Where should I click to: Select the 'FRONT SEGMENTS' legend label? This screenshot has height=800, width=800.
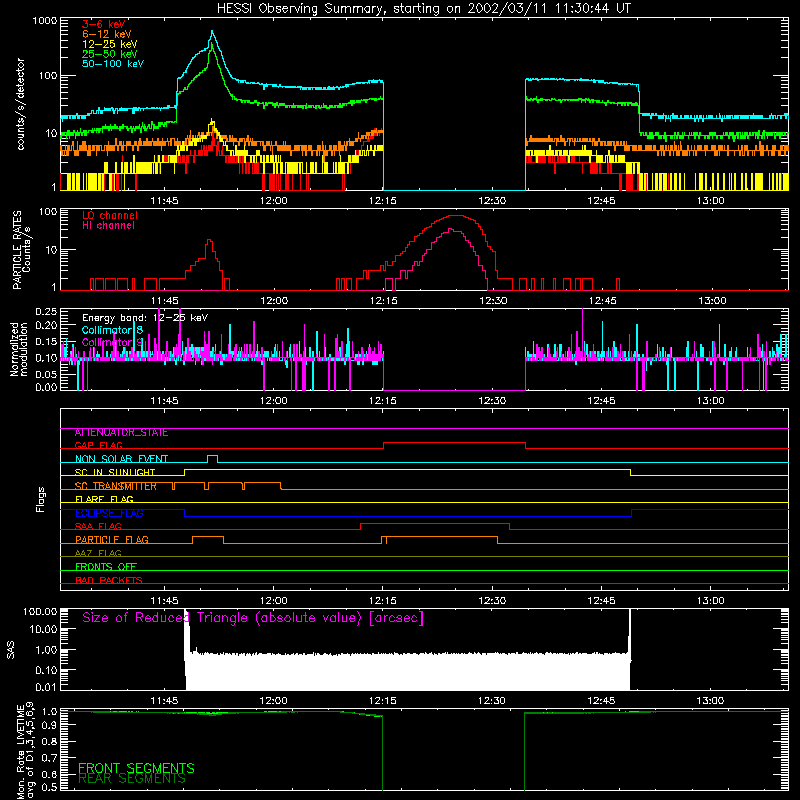136,768
